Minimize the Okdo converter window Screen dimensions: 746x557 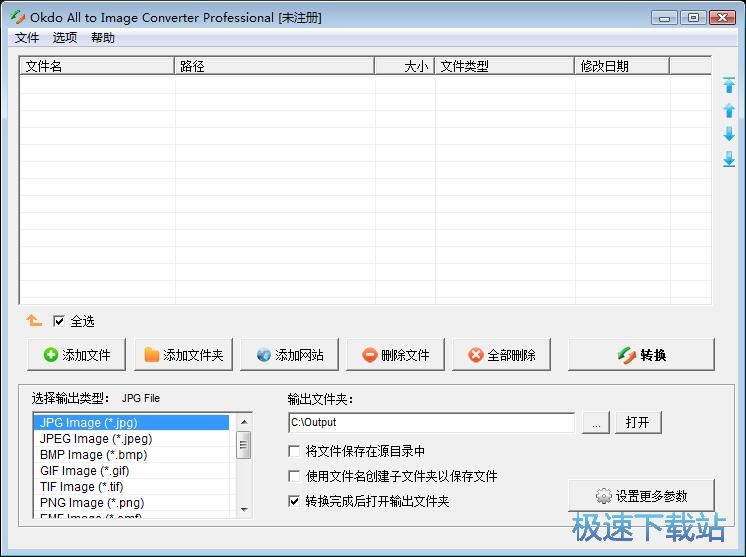click(x=664, y=18)
